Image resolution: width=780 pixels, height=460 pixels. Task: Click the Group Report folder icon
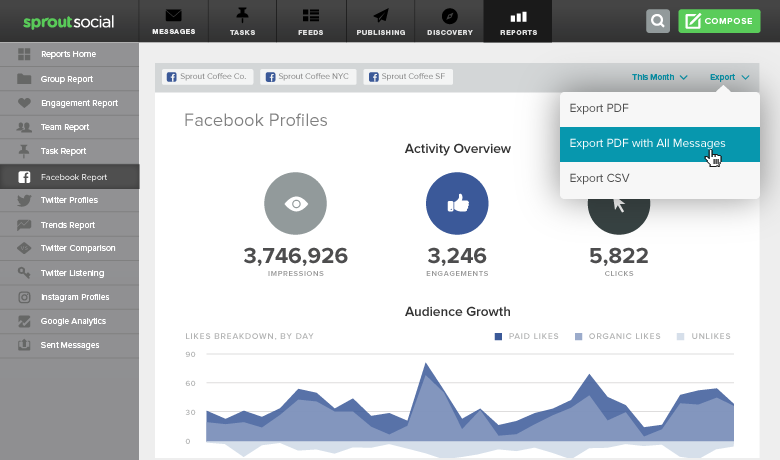24,79
